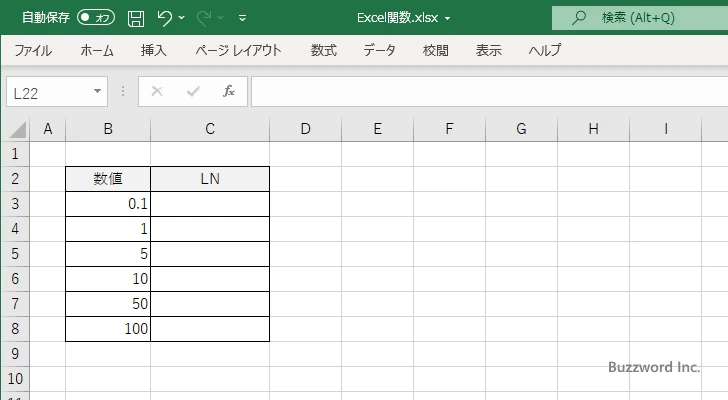Select row 5 header
Image resolution: width=728 pixels, height=400 pixels.
coord(15,254)
